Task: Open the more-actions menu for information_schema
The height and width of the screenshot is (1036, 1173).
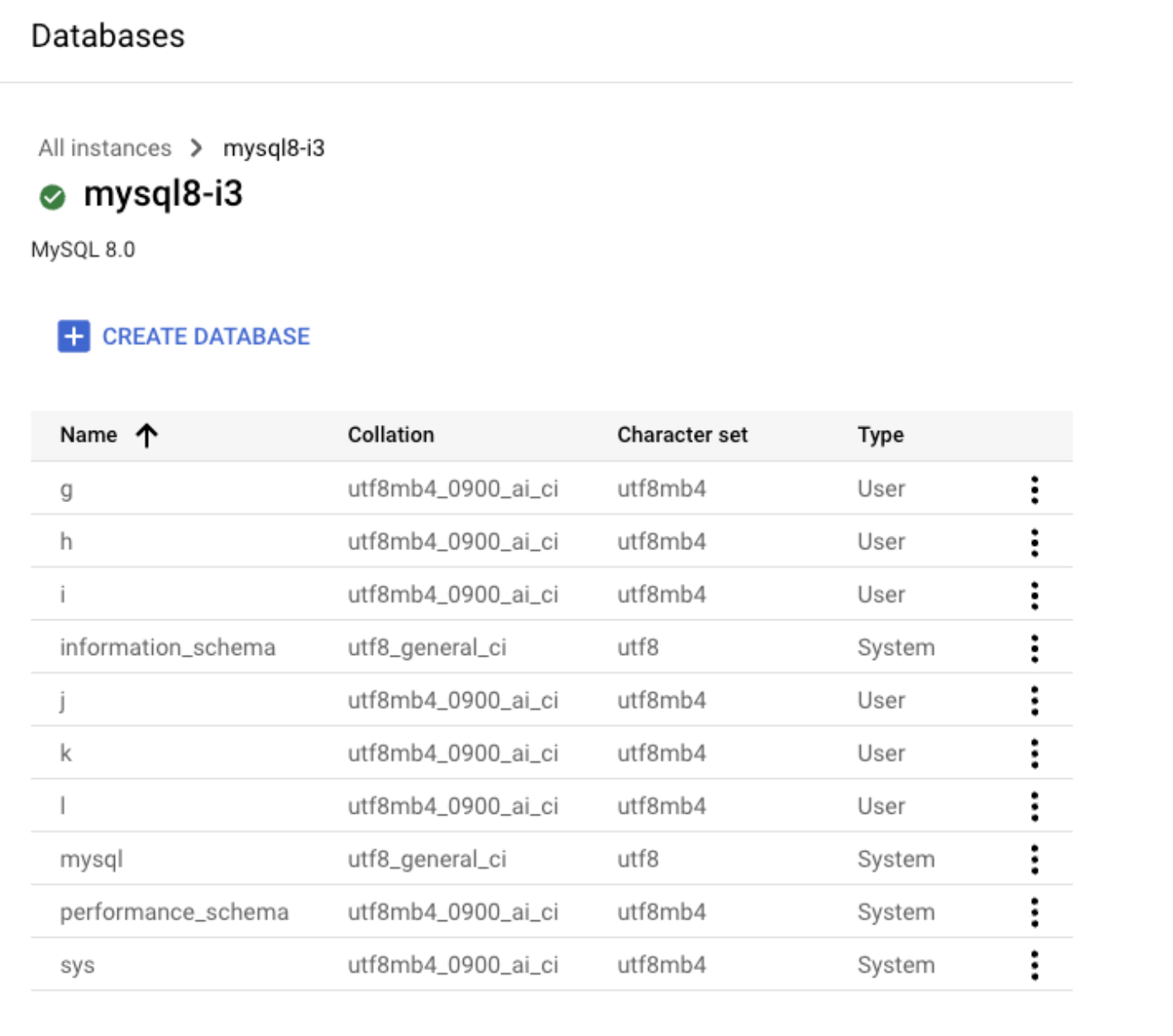Action: pyautogui.click(x=1034, y=648)
